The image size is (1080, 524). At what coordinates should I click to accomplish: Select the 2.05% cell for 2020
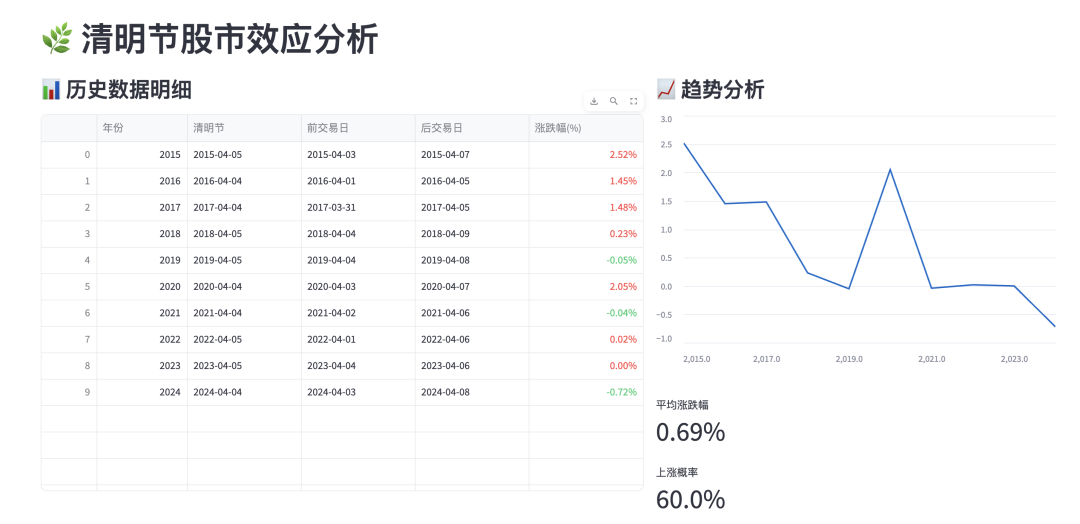(x=586, y=286)
